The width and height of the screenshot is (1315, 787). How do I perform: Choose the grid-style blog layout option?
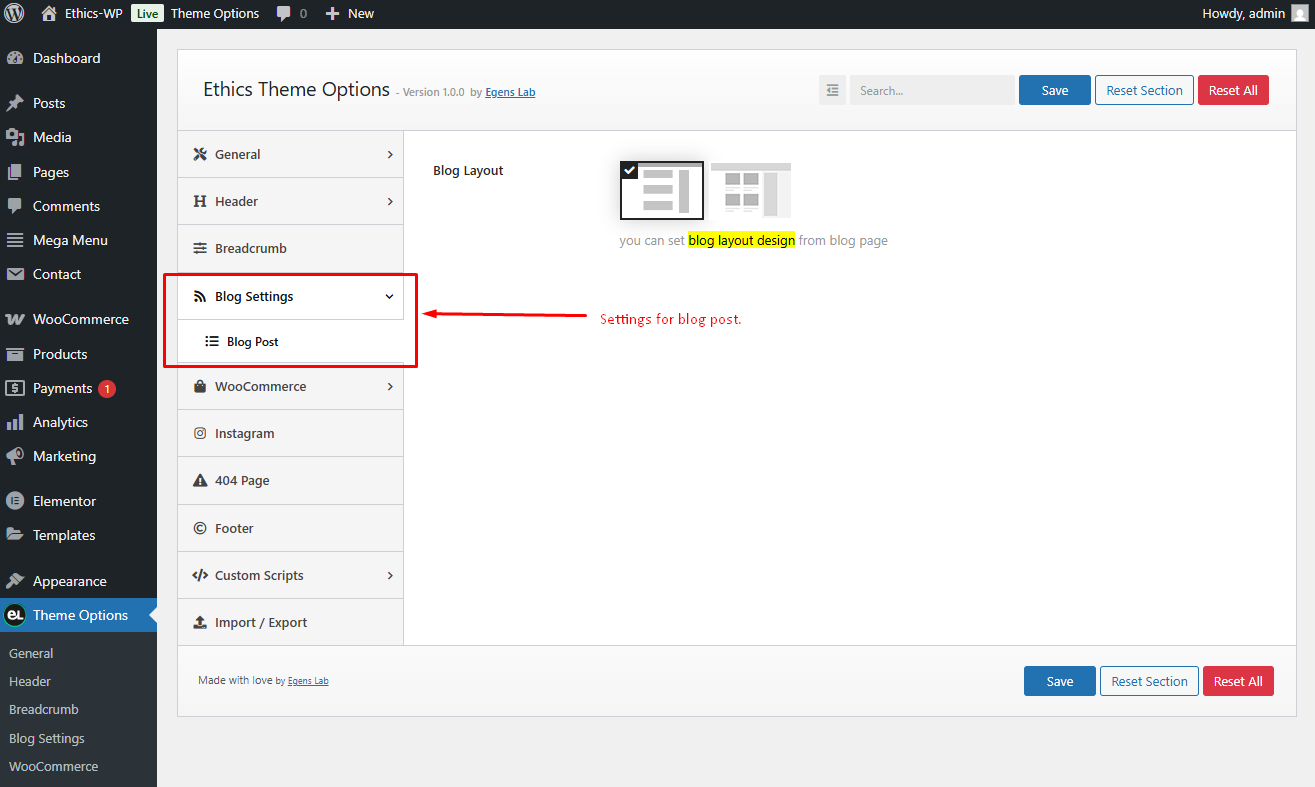751,190
